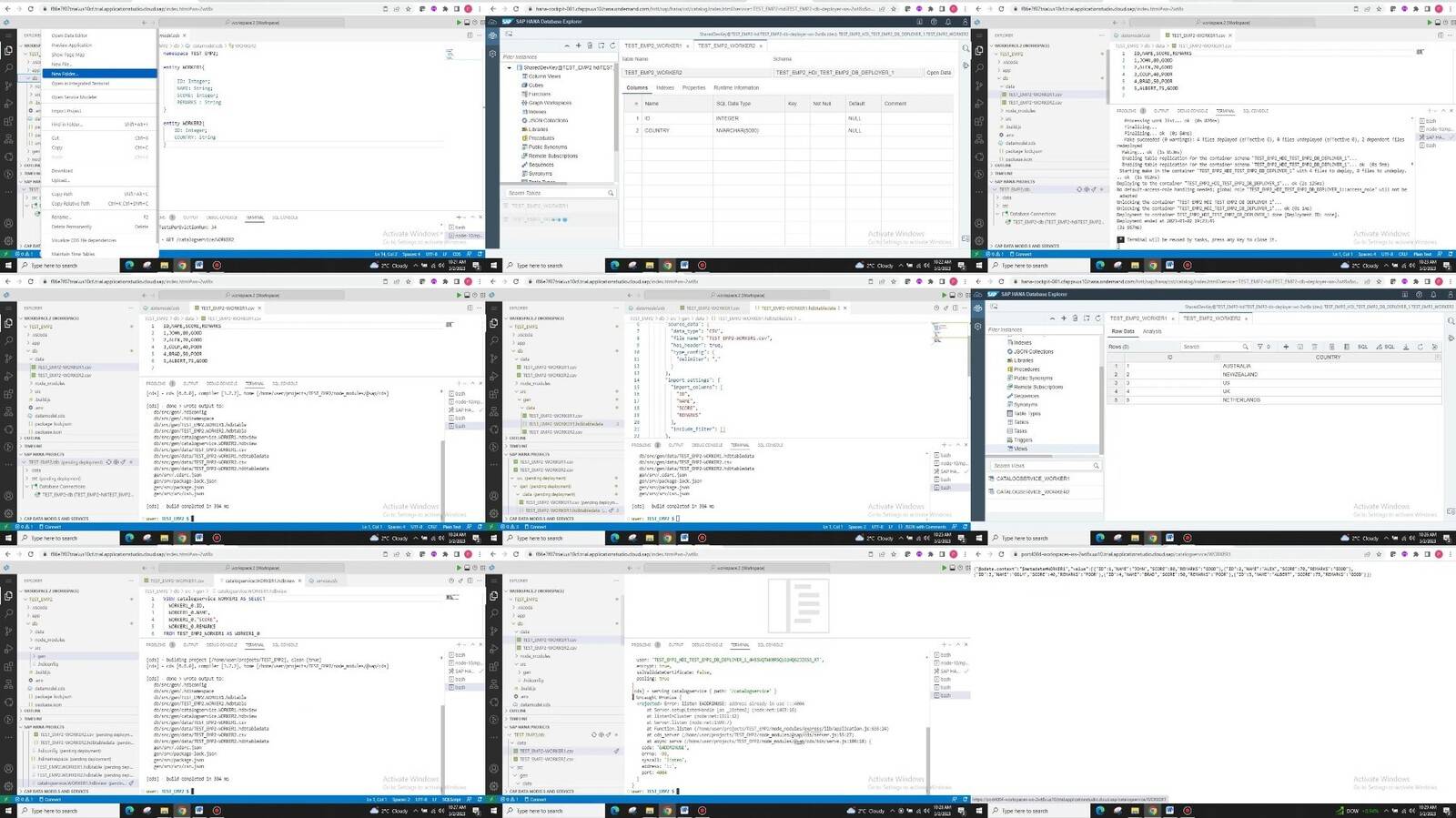This screenshot has height=818, width=1456.
Task: Open the TEST_EMP2-WORKER1.hdbtabledata editor tab
Action: click(799, 308)
